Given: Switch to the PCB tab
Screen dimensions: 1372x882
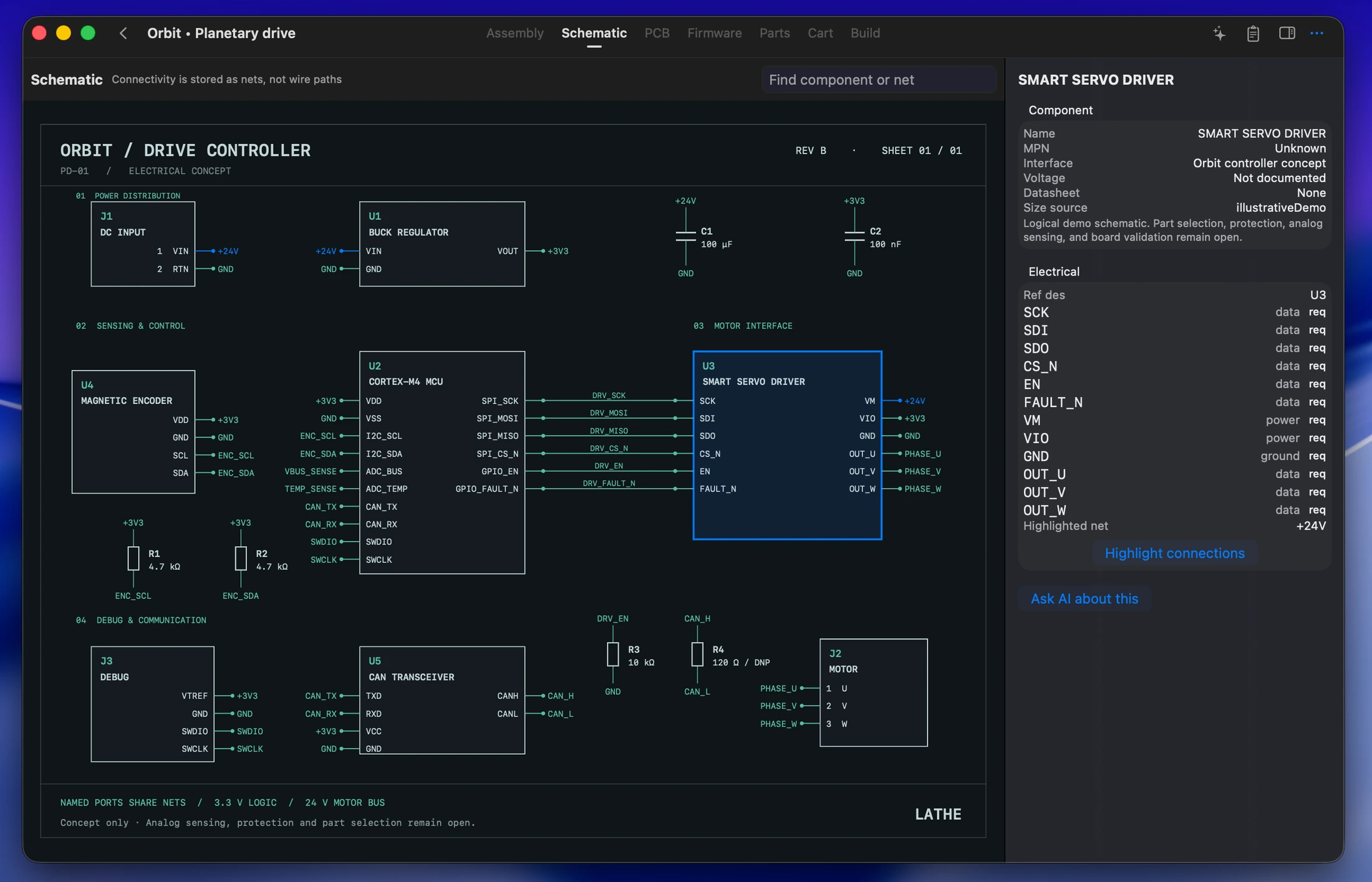Looking at the screenshot, I should point(657,33).
